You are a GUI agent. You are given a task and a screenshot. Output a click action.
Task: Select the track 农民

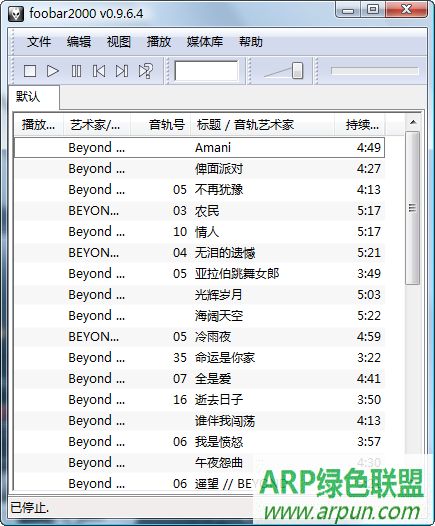point(199,211)
